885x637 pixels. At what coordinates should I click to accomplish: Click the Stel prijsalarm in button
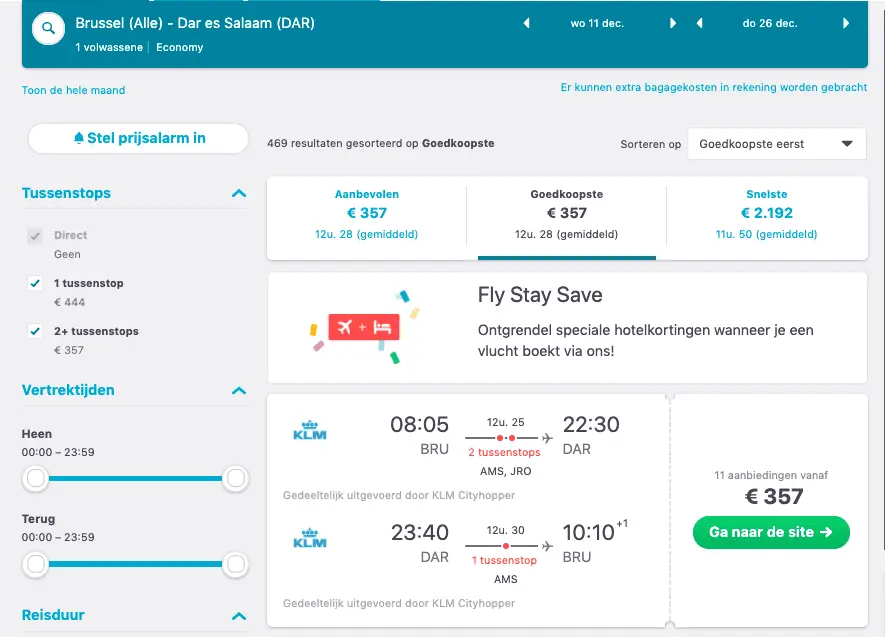138,138
